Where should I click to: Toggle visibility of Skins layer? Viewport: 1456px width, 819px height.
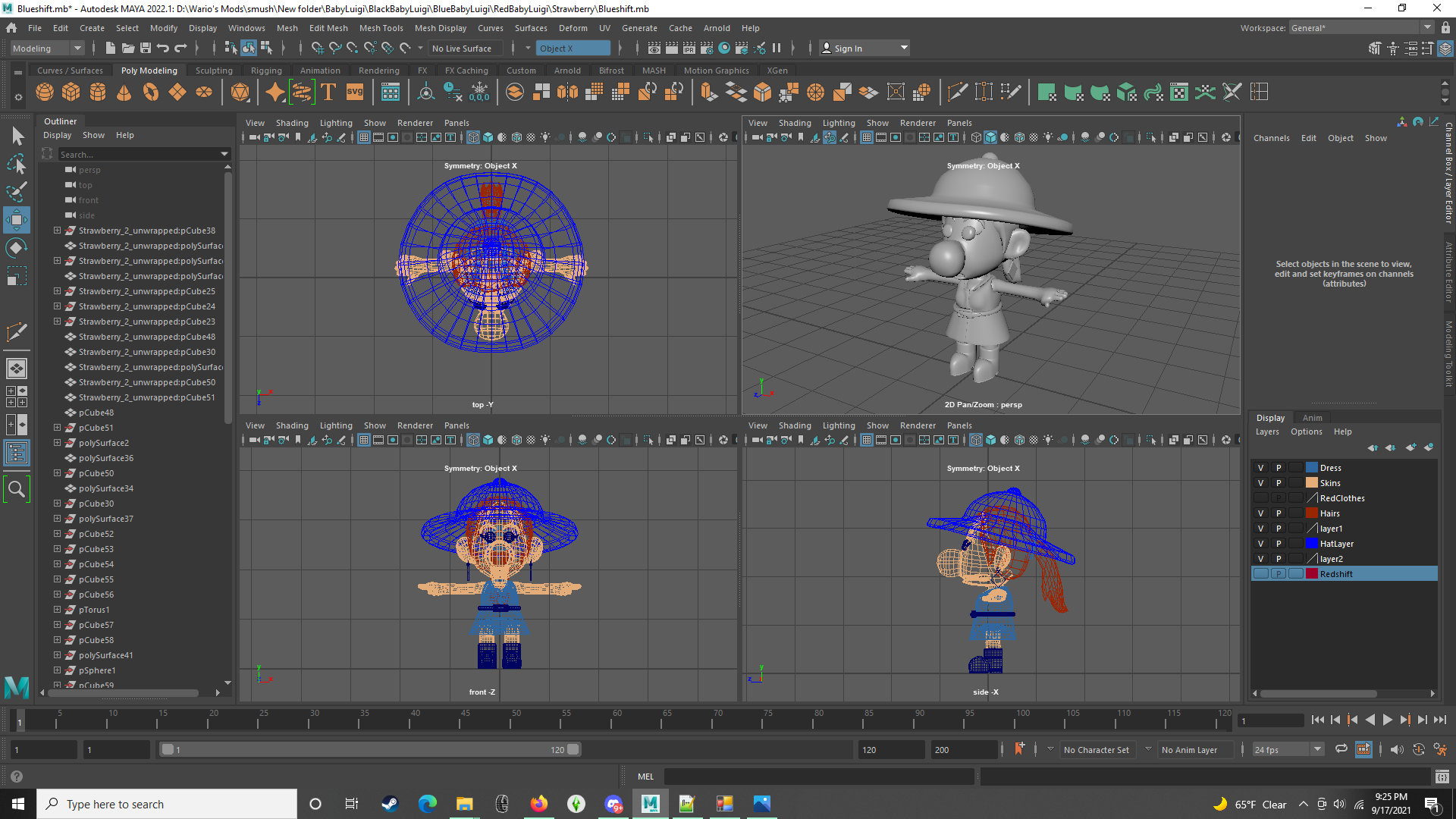[x=1261, y=483]
